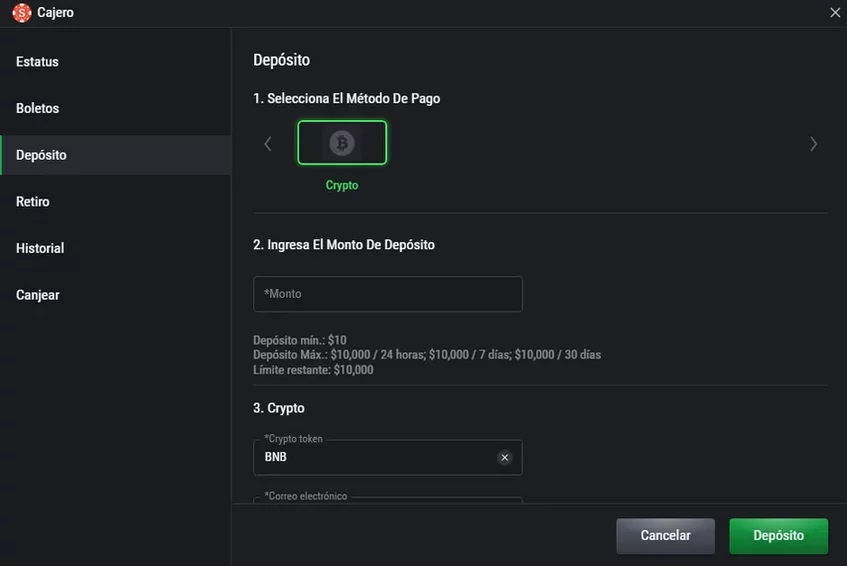This screenshot has width=847, height=566.
Task: Show next payment method with right chevron
Action: [x=813, y=144]
